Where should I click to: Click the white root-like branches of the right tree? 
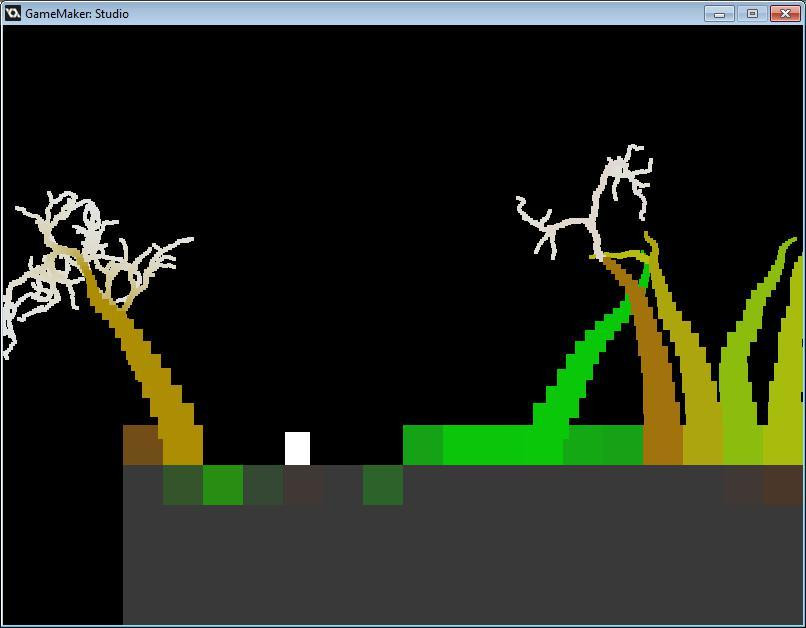coord(600,200)
